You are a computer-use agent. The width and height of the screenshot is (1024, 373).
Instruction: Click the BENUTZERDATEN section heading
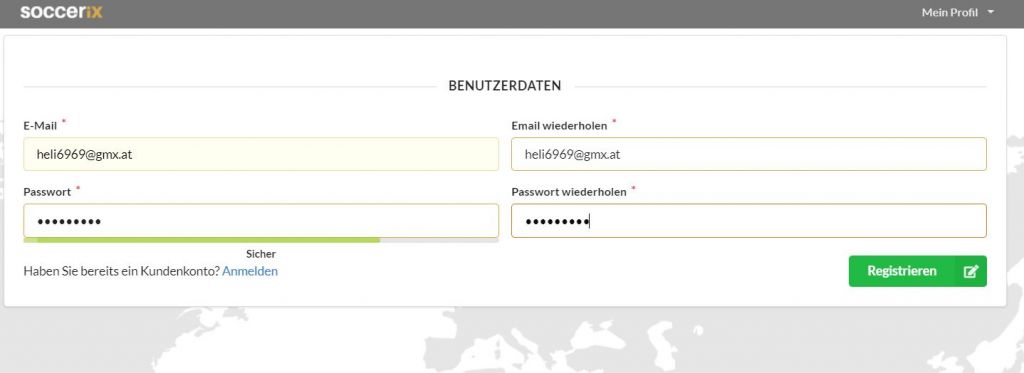tap(505, 86)
